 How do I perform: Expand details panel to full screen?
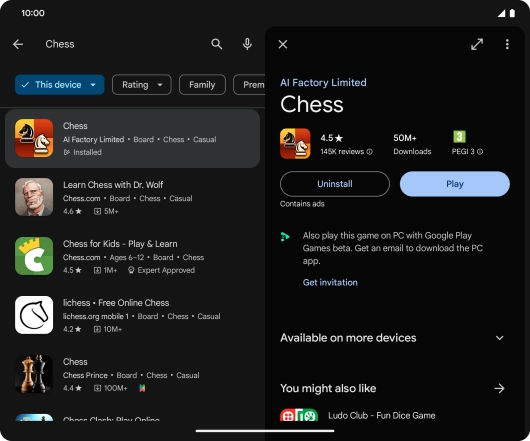[x=477, y=44]
